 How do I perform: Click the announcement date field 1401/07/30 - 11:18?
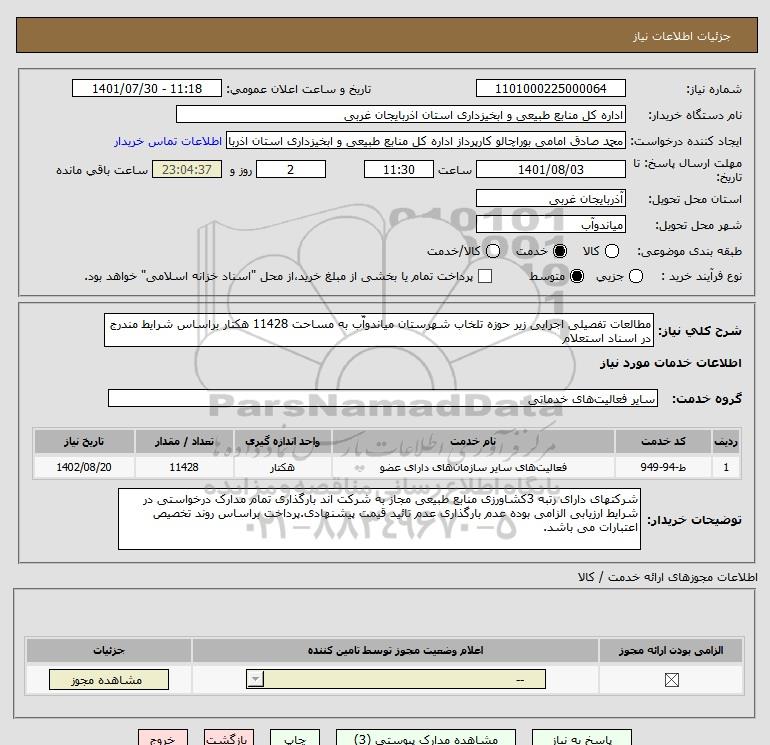[147, 88]
